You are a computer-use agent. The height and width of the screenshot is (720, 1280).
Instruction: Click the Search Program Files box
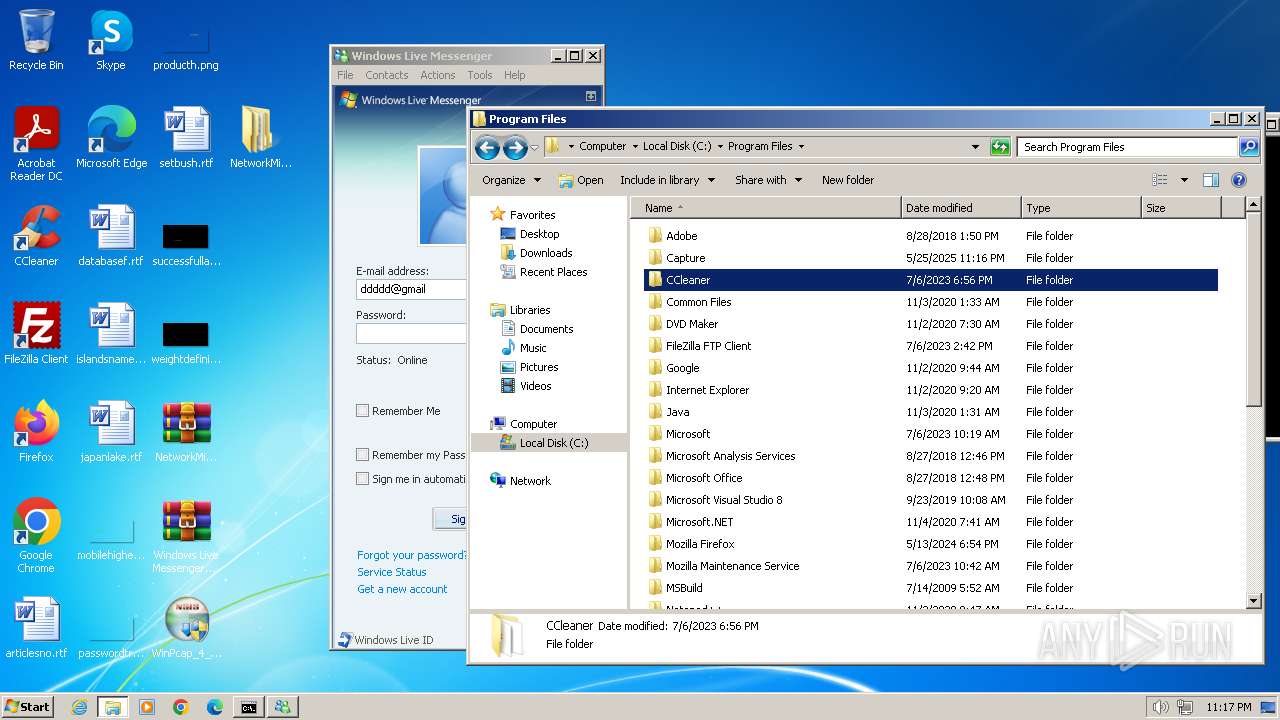click(1128, 147)
